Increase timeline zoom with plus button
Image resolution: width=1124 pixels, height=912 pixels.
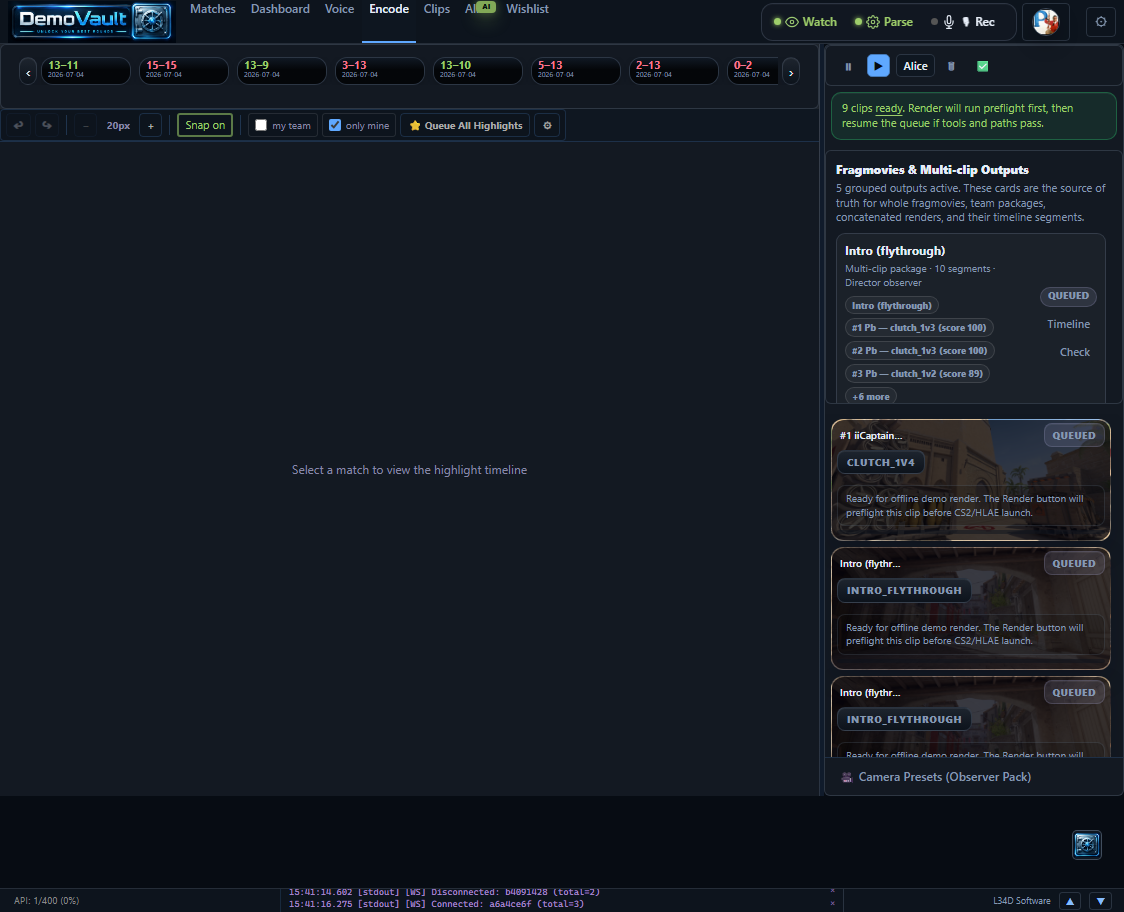point(151,125)
